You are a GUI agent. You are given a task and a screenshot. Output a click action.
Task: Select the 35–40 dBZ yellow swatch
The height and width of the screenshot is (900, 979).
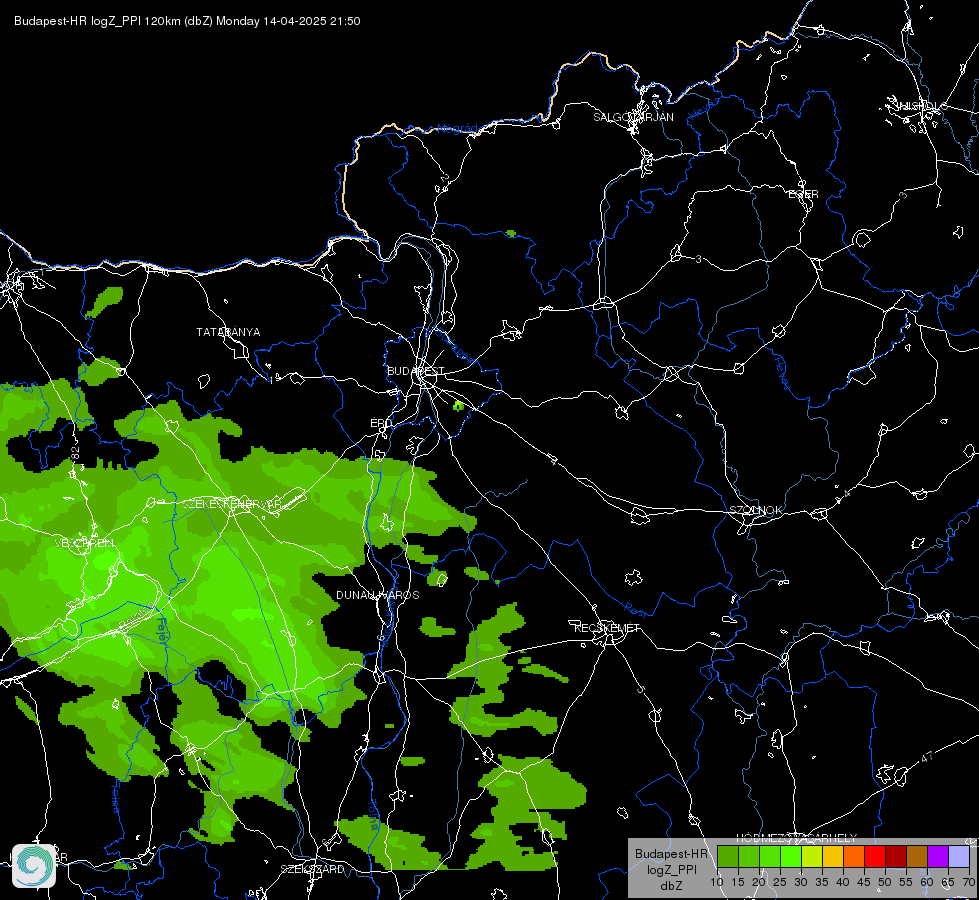tap(833, 856)
